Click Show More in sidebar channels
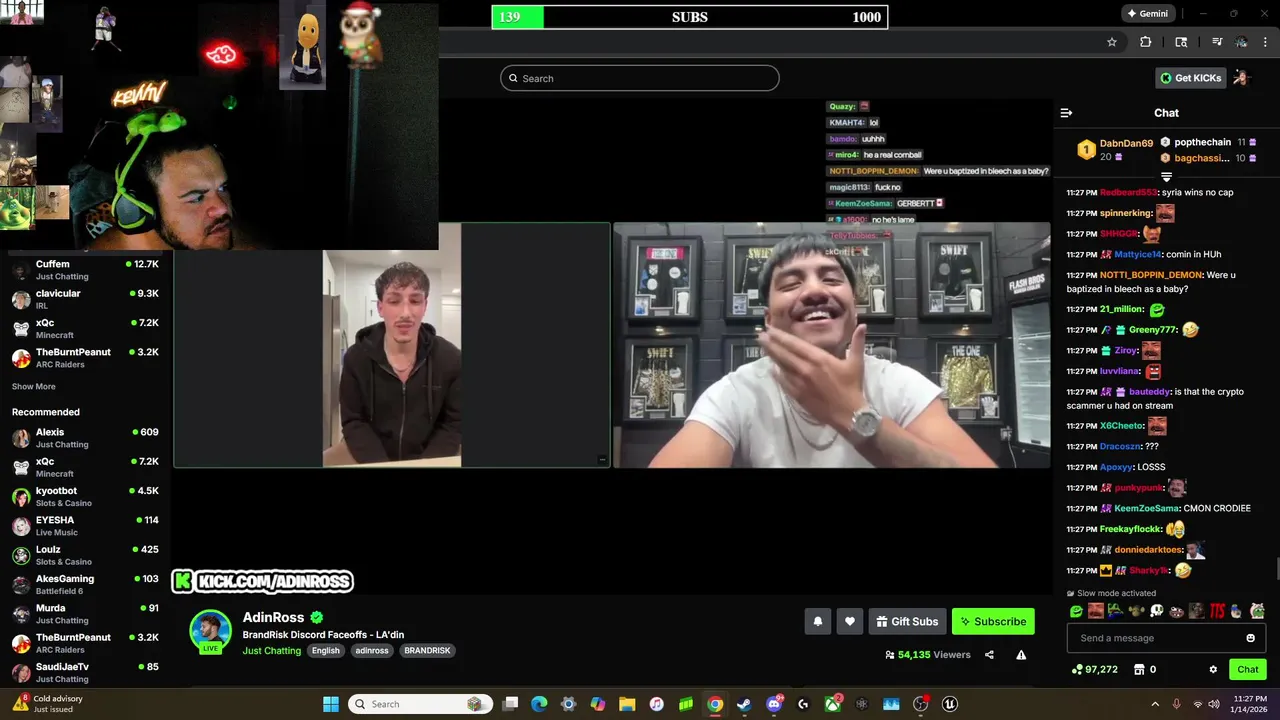 (x=34, y=386)
